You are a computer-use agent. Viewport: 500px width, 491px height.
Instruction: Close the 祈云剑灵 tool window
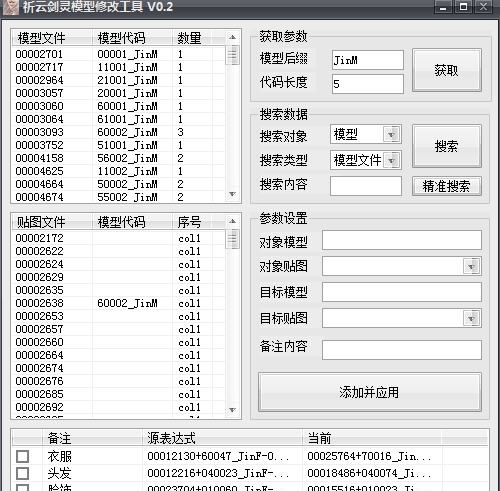[483, 7]
